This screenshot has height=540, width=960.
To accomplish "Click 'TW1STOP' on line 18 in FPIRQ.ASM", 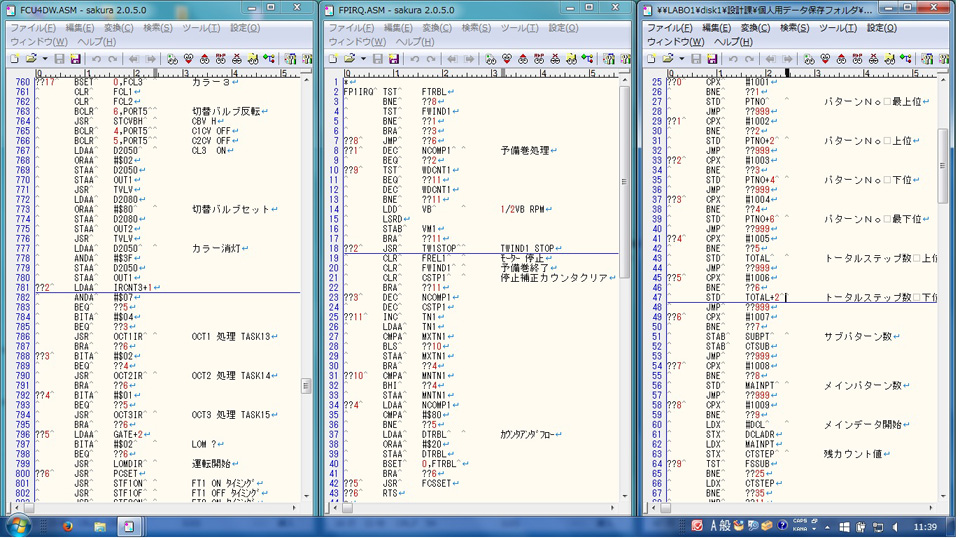I will (439, 249).
